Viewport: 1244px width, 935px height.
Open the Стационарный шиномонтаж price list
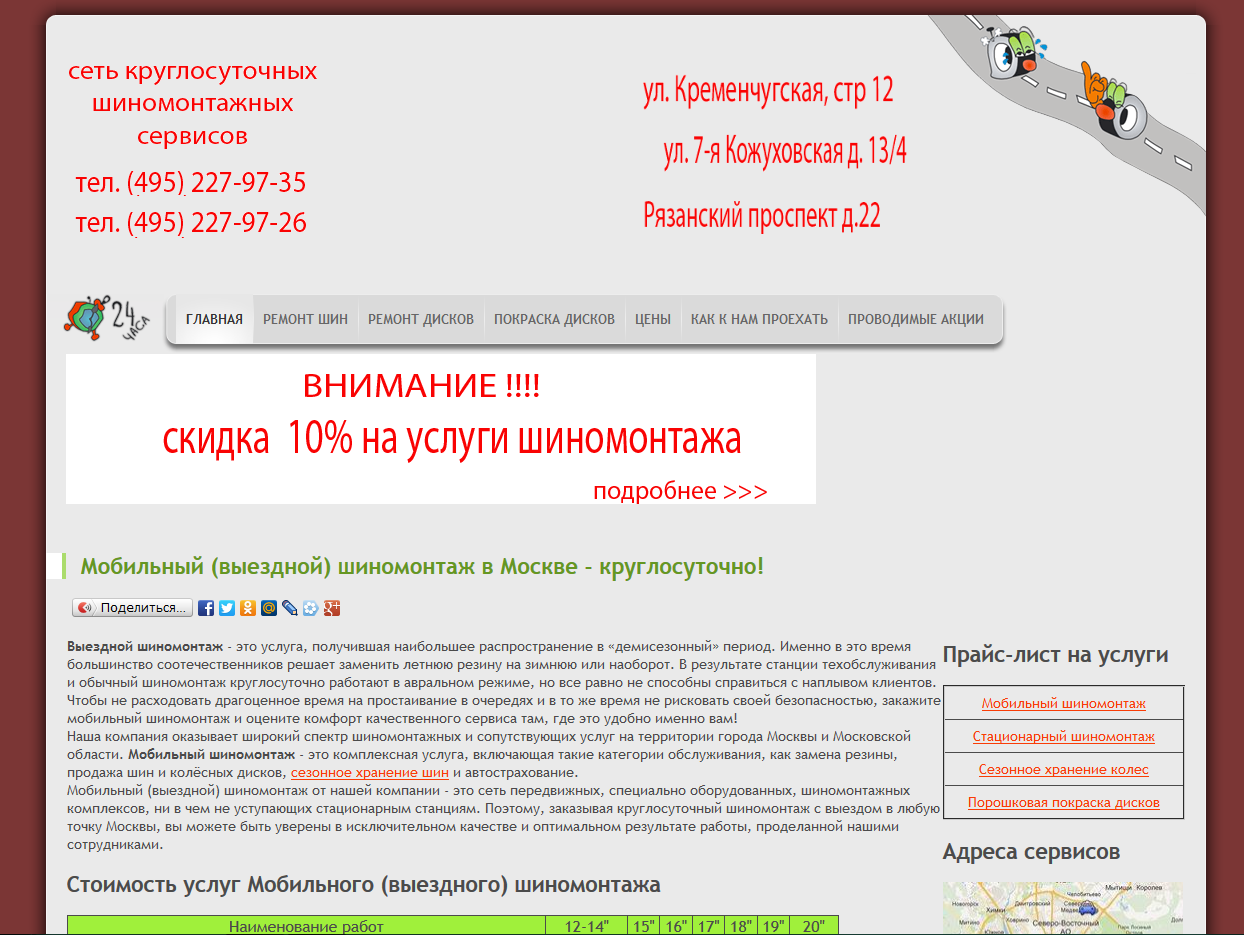[1063, 735]
